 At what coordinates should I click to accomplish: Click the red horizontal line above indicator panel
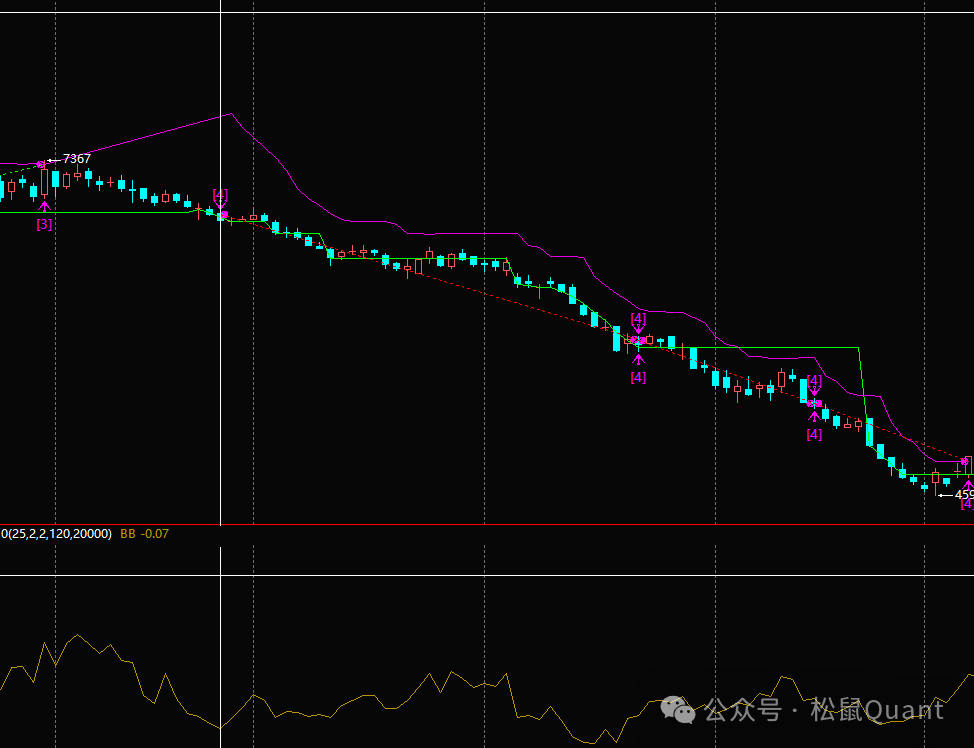coord(487,524)
